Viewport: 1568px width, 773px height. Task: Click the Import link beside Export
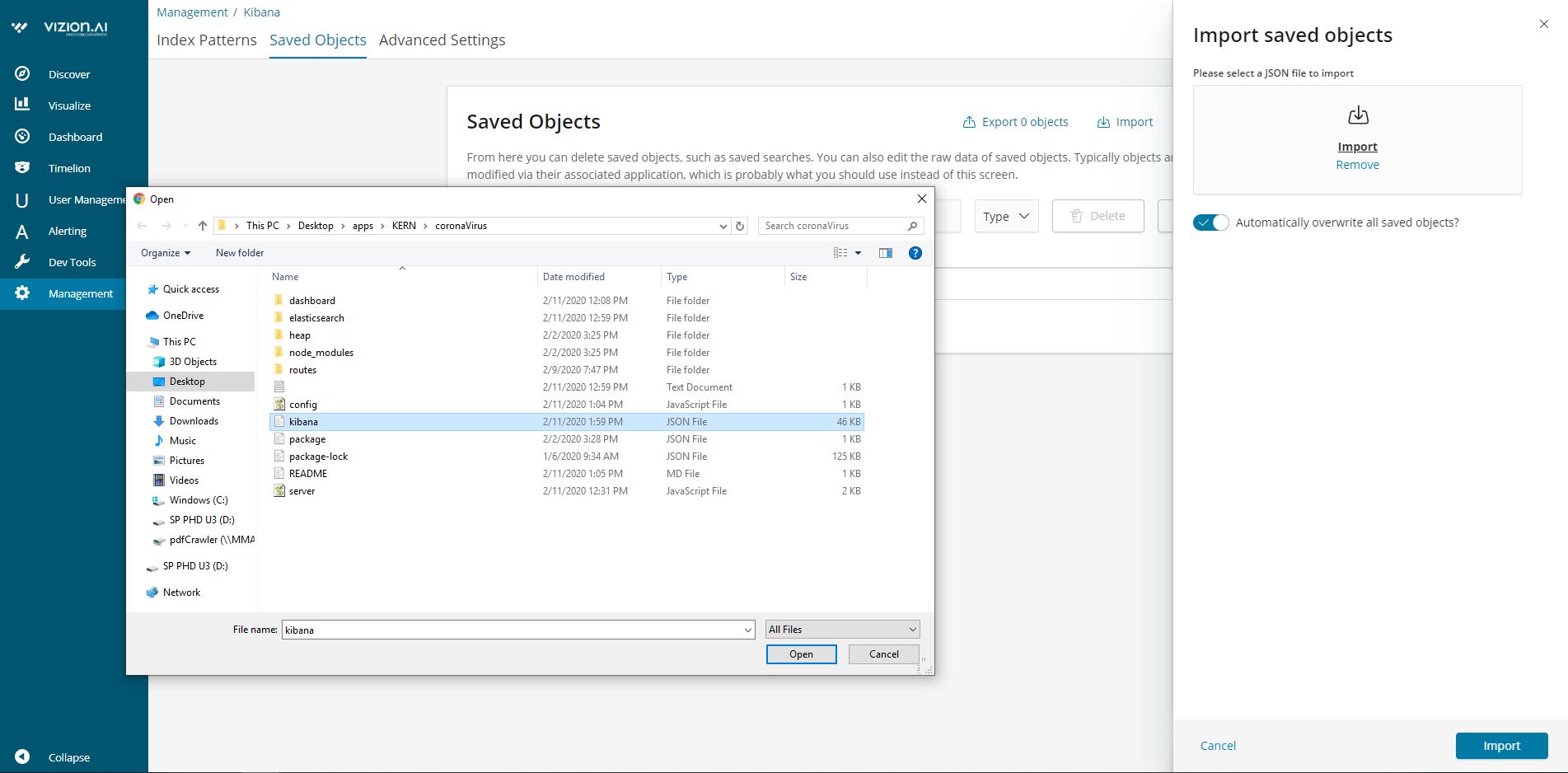(x=1125, y=122)
